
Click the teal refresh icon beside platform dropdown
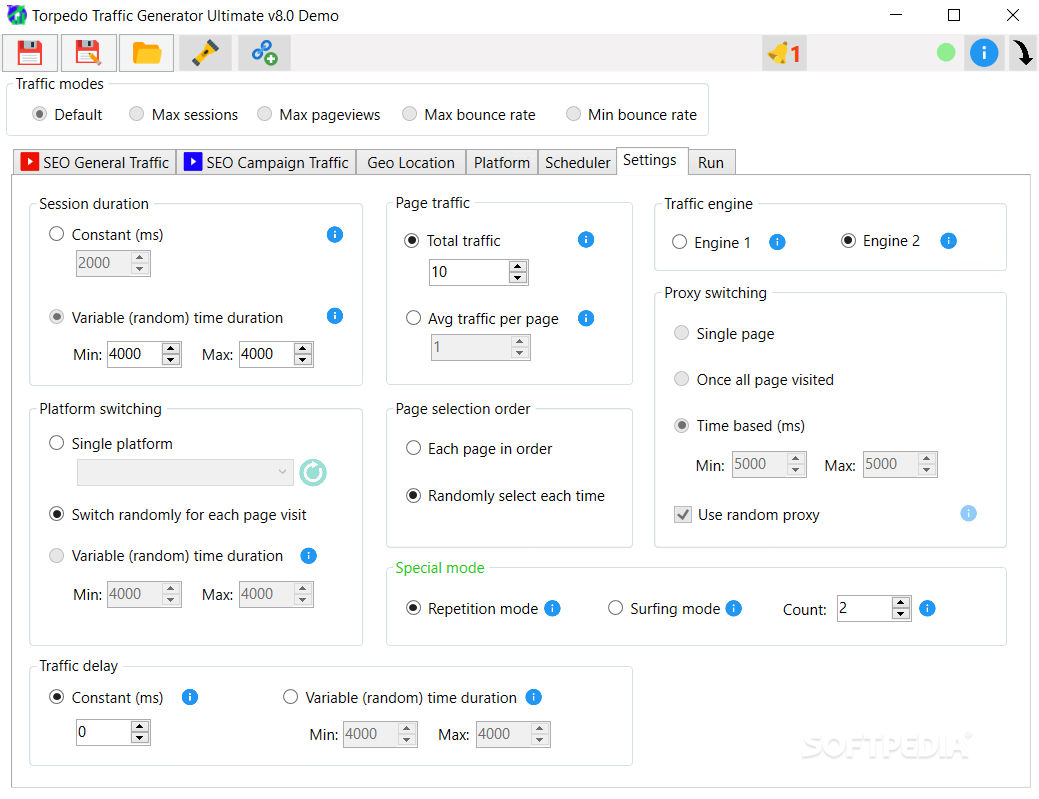tap(313, 472)
